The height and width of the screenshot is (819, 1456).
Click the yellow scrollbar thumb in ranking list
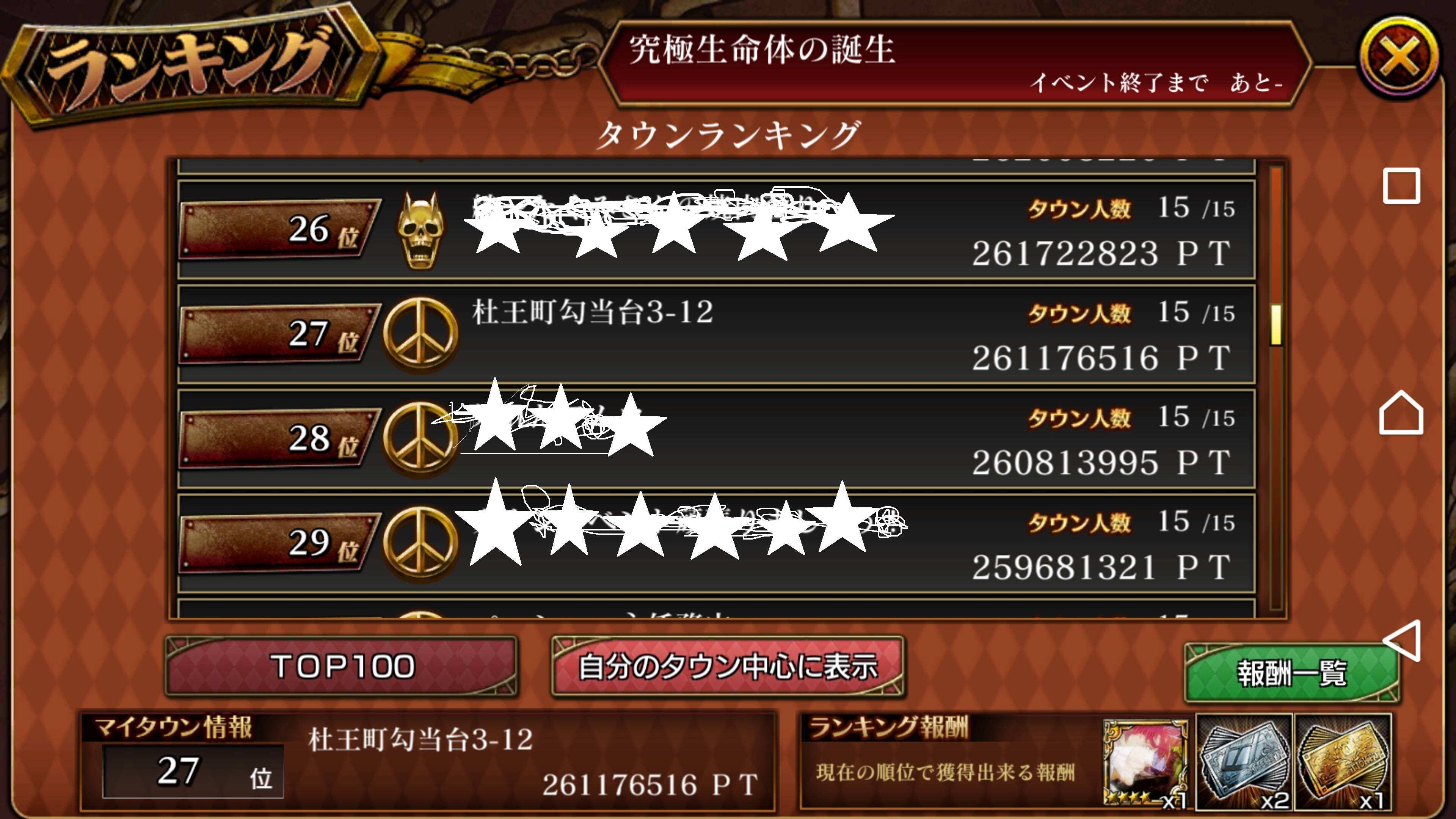tap(1276, 325)
